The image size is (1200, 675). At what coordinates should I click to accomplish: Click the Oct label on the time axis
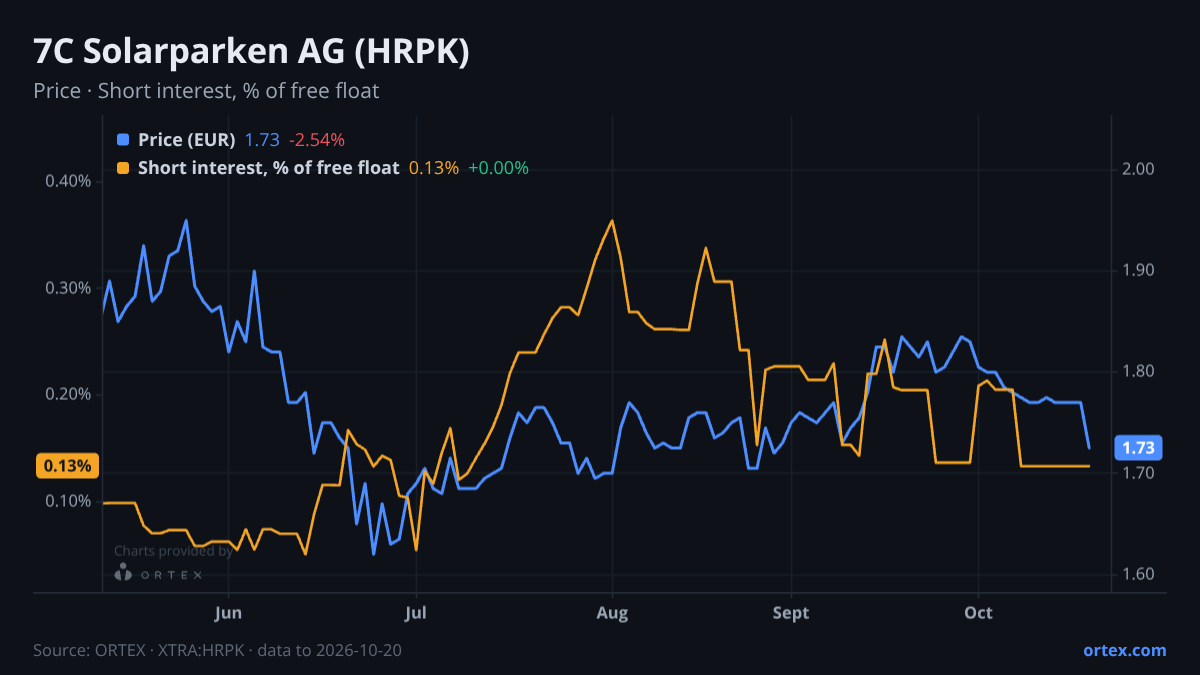pos(978,612)
